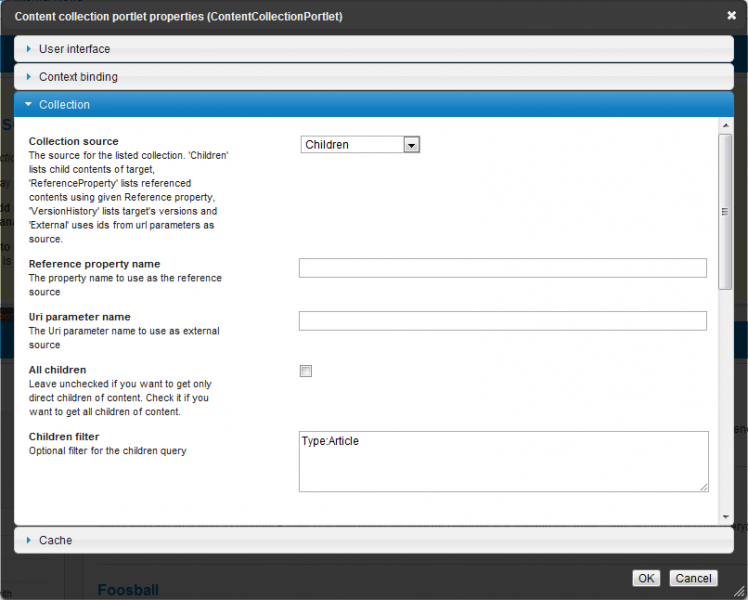Click the Reference property name field
748x600 pixels.
tap(503, 268)
